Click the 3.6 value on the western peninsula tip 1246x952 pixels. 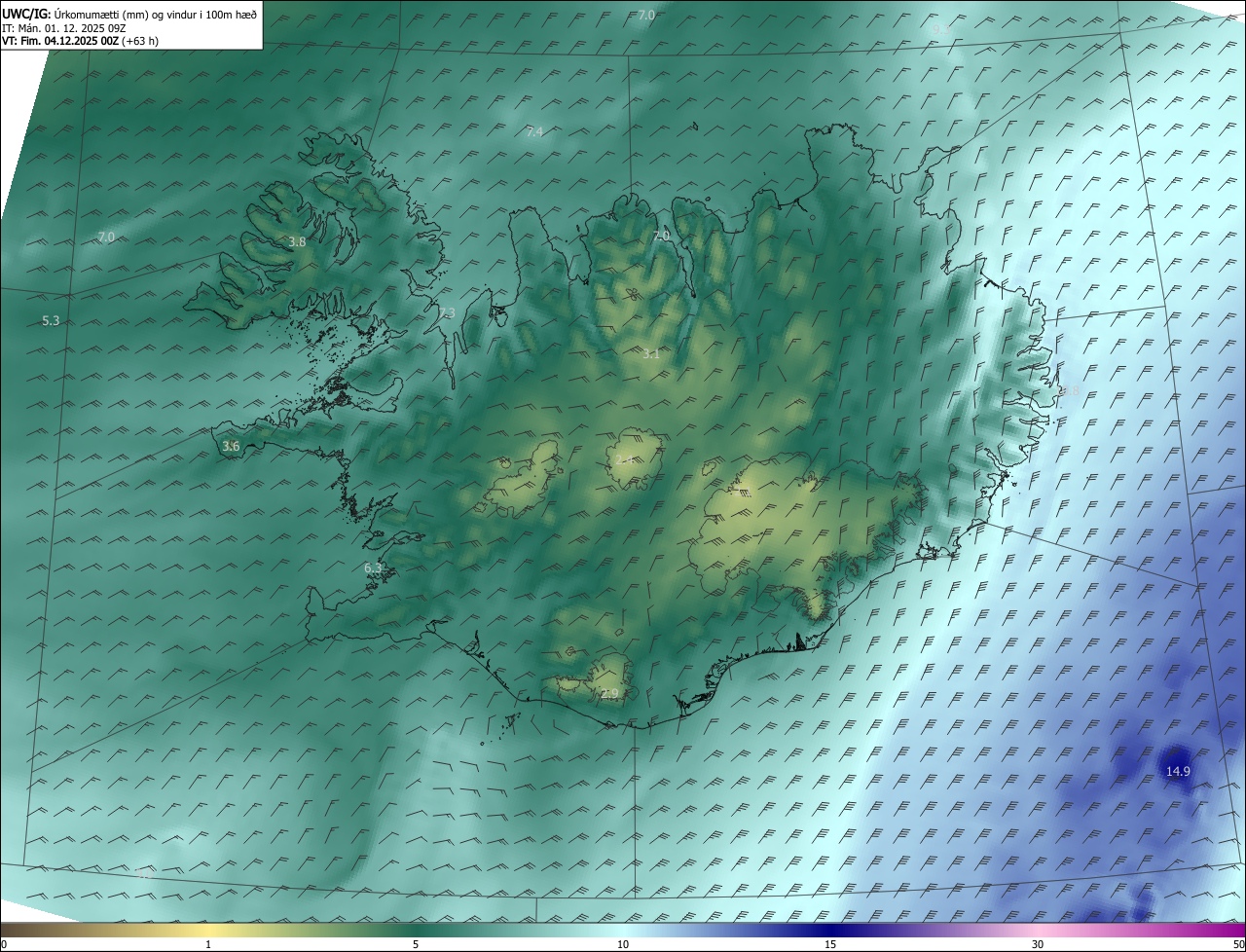coord(231,446)
